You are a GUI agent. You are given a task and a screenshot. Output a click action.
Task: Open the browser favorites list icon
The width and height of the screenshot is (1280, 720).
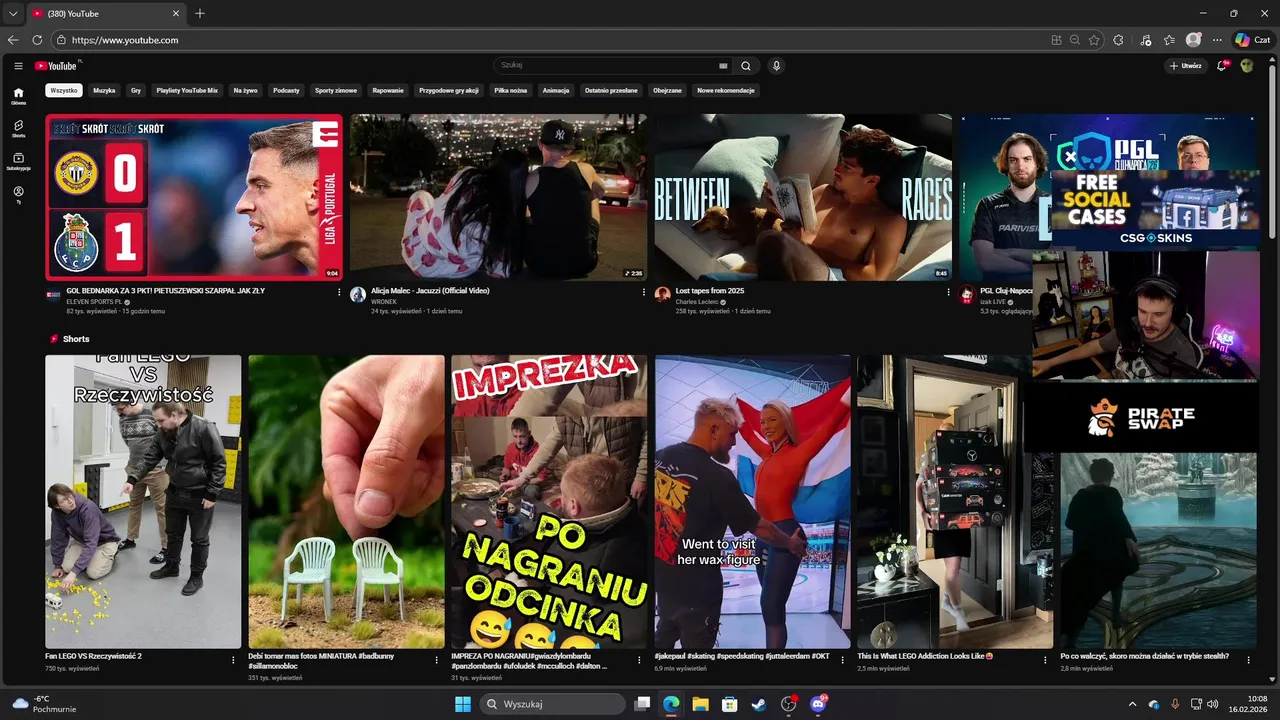click(x=1170, y=40)
